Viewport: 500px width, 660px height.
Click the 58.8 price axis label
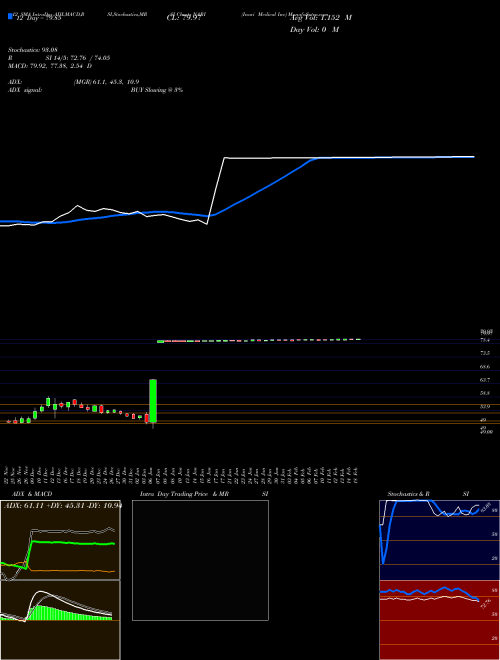(485, 393)
